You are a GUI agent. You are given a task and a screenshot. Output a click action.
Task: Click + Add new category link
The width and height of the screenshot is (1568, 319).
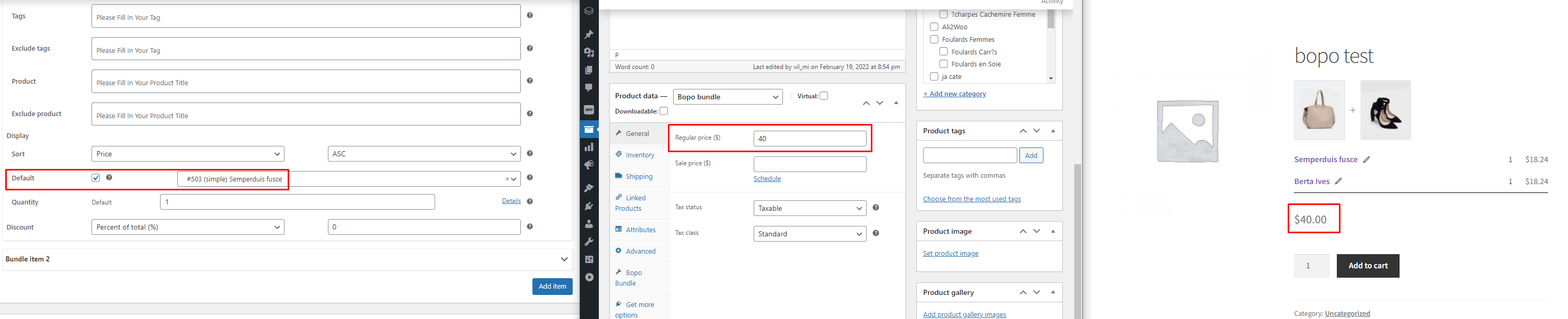click(x=955, y=94)
